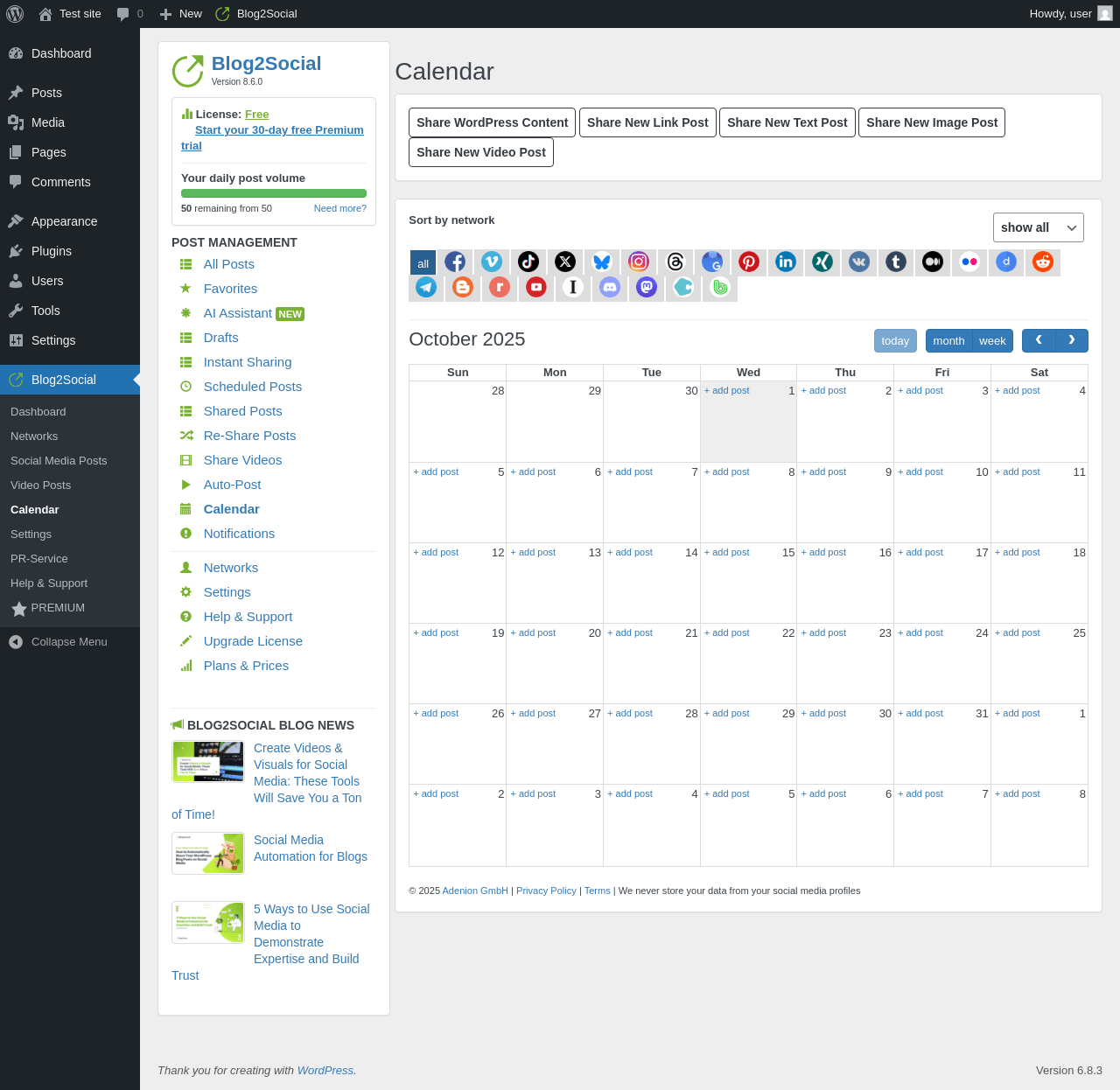The image size is (1120, 1090).
Task: Open Adenion GmbH footer link
Action: coord(475,891)
